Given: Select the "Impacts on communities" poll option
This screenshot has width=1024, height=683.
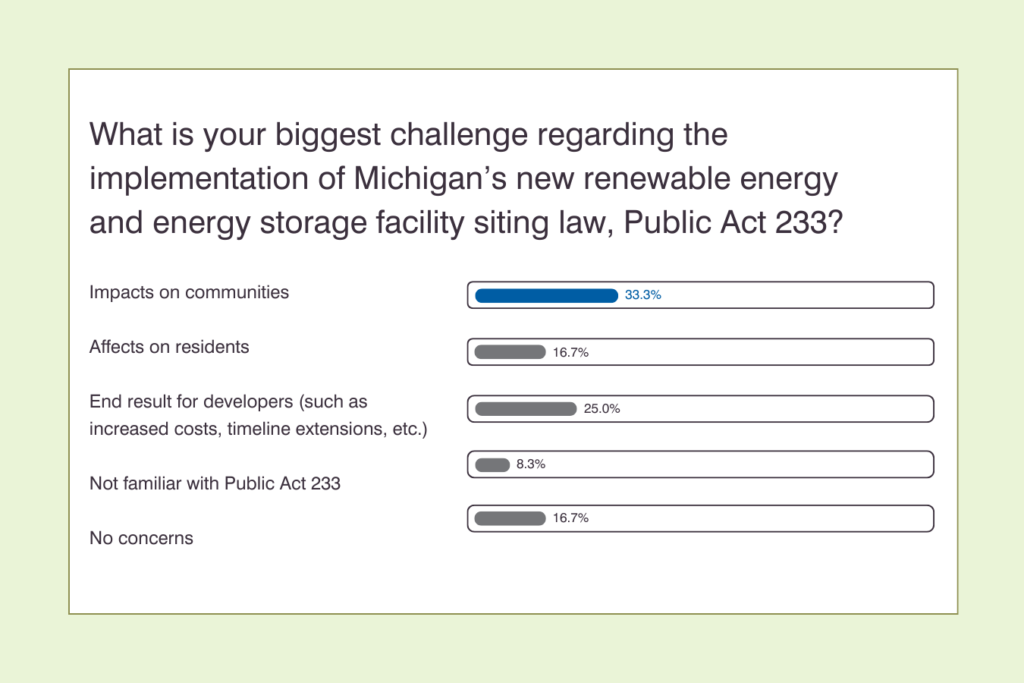Looking at the screenshot, I should click(189, 293).
